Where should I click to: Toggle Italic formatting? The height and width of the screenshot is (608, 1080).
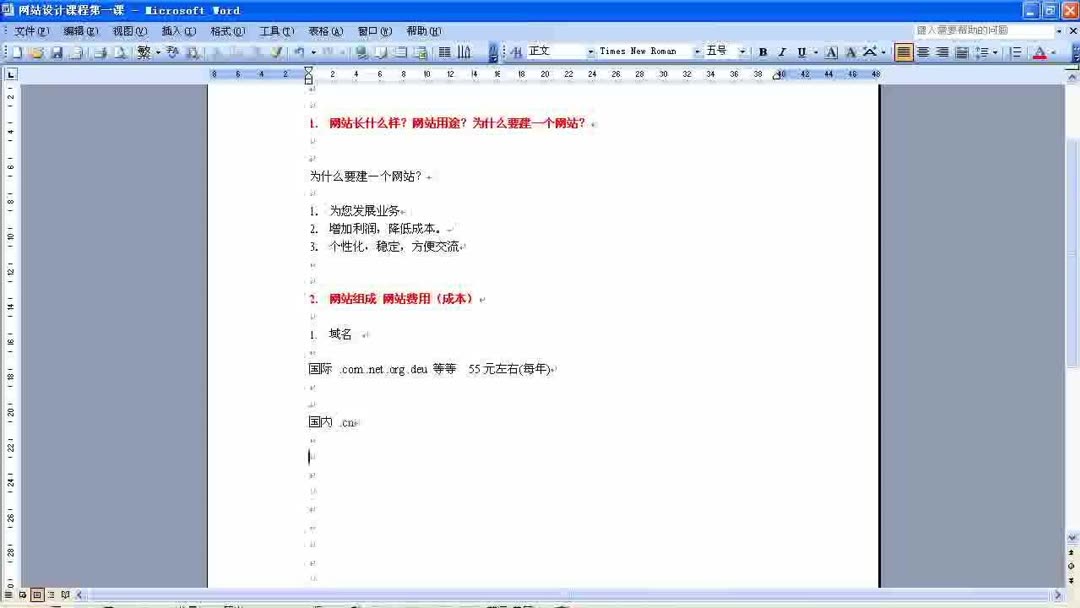click(782, 51)
